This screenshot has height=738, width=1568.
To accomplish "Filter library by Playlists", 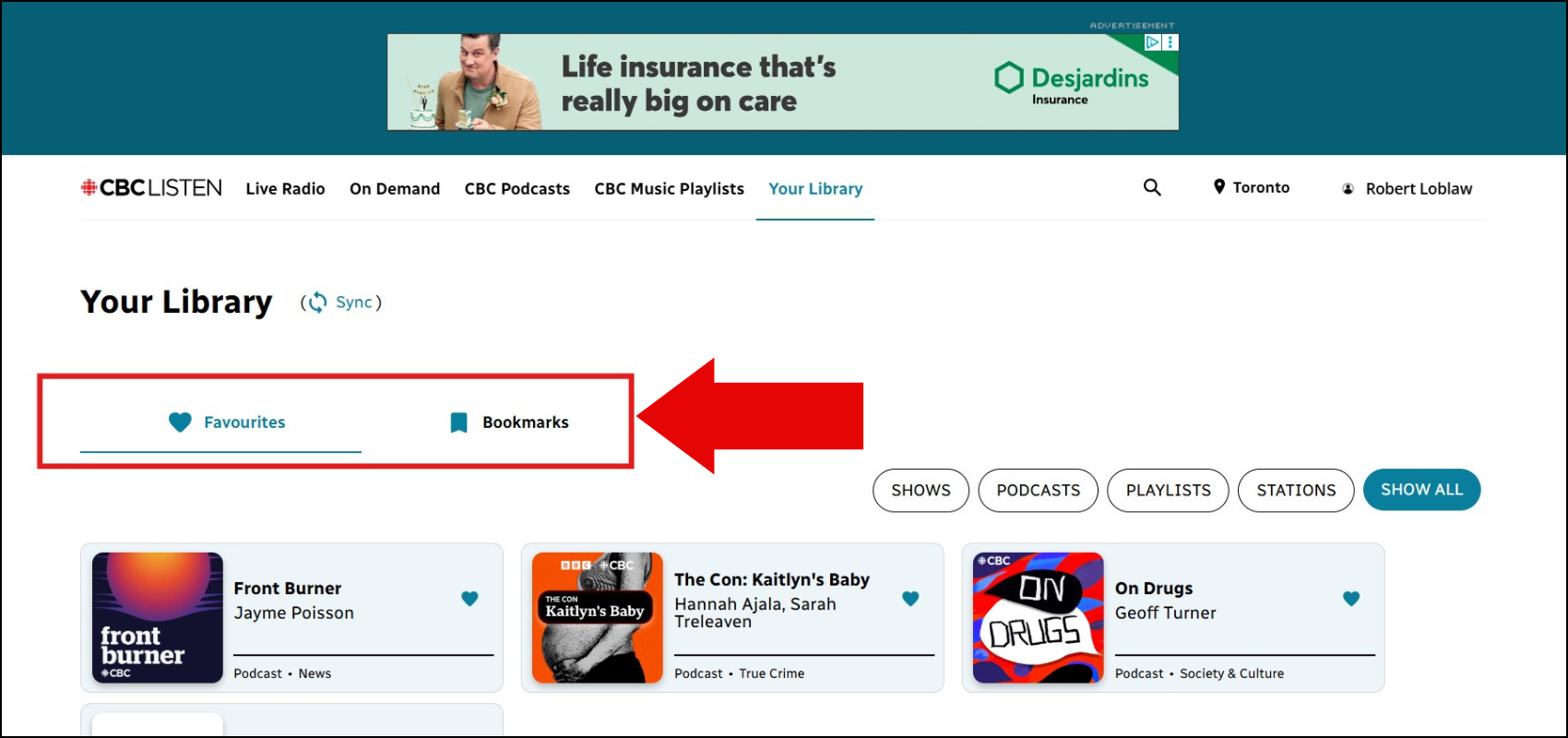I will point(1169,490).
